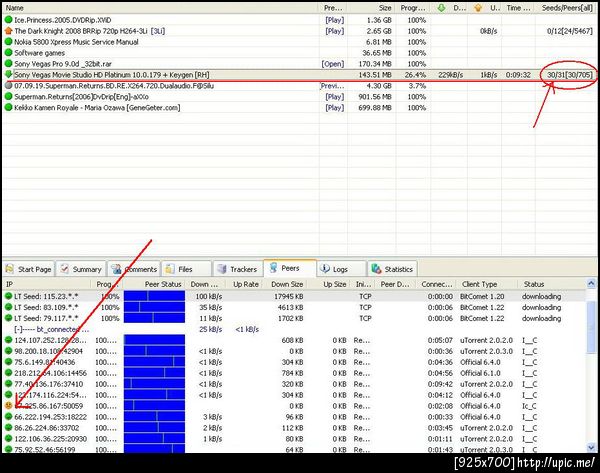Click upload arrow icon in column header
The width and height of the screenshot is (600, 473).
(x=478, y=8)
